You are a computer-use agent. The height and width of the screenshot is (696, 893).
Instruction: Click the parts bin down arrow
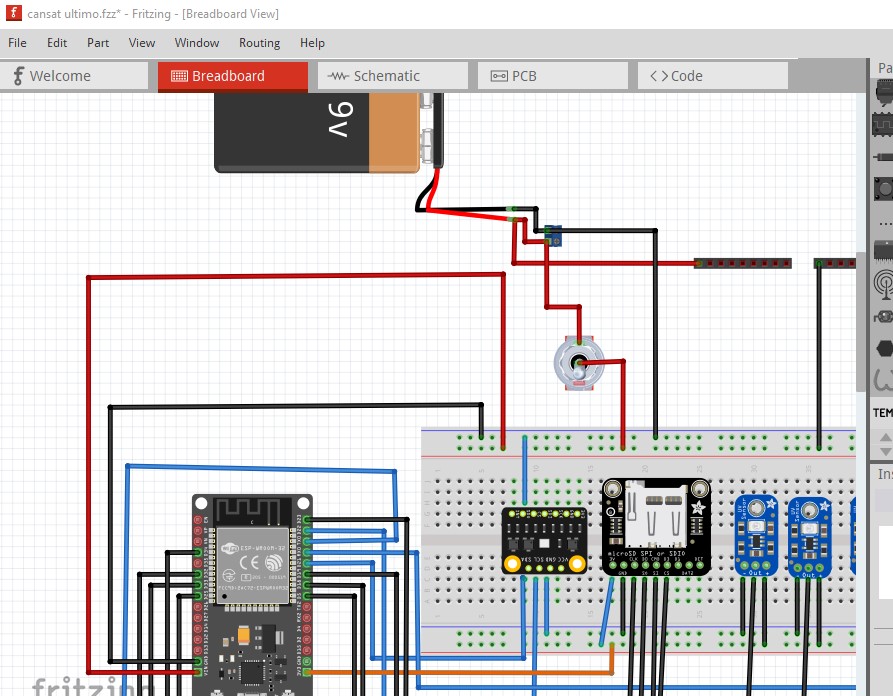[x=886, y=451]
